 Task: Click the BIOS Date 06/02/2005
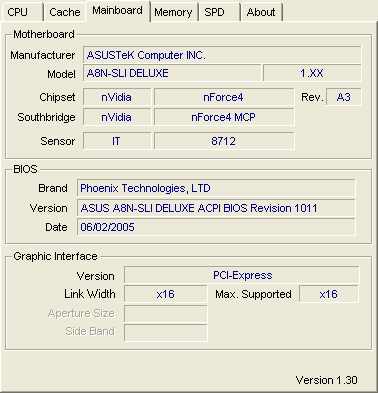click(216, 227)
